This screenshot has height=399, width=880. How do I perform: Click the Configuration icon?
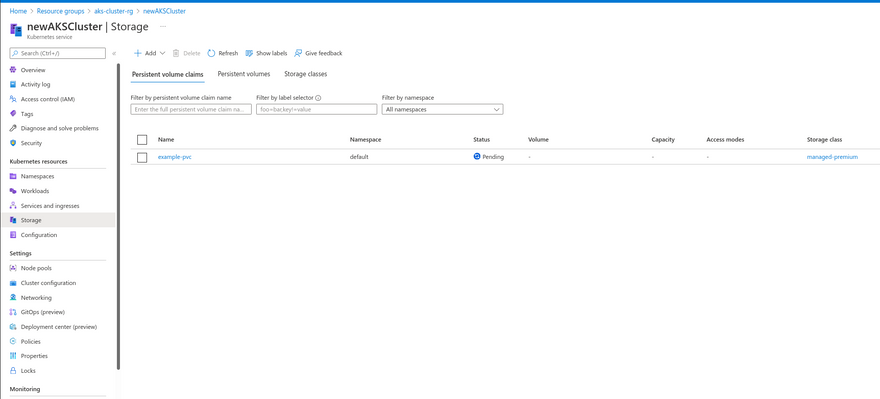coord(13,235)
